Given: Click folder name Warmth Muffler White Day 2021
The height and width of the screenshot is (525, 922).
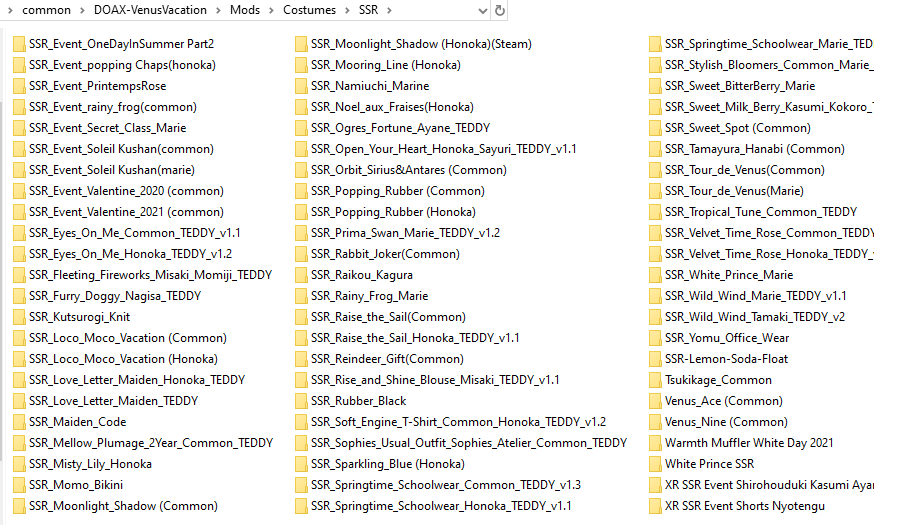Looking at the screenshot, I should tap(749, 443).
